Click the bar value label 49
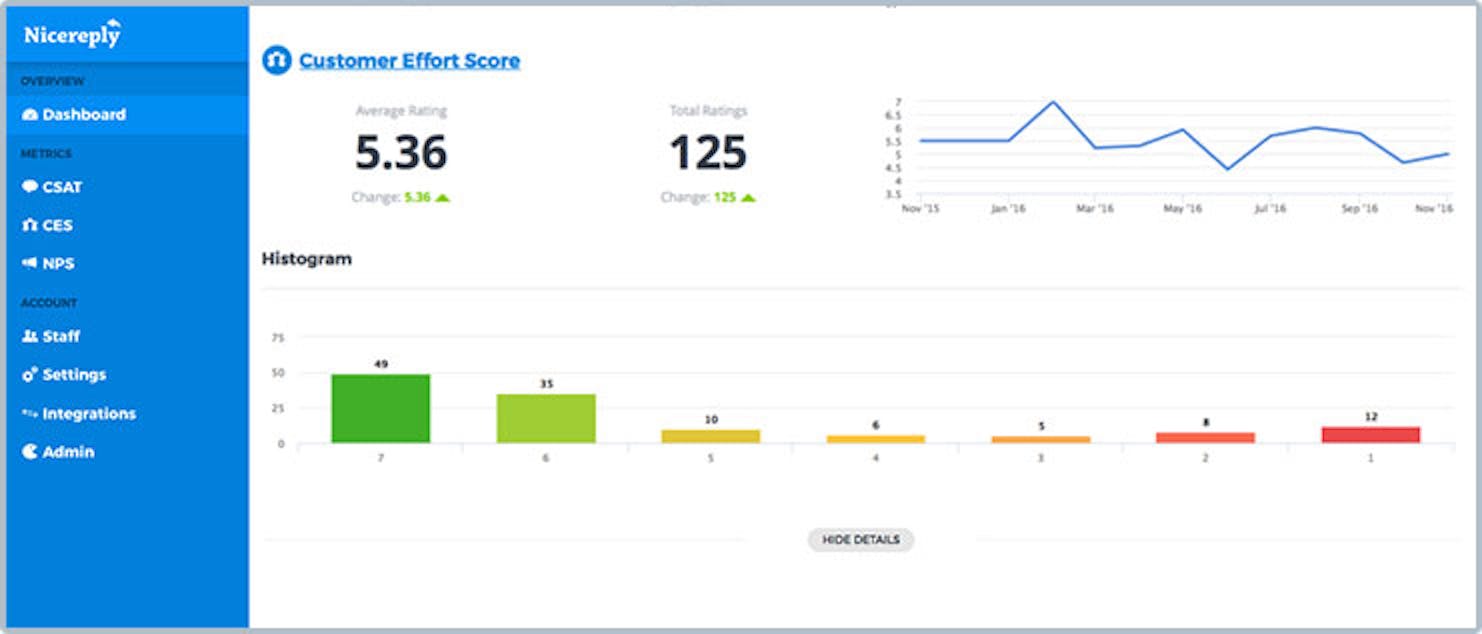 pos(381,364)
